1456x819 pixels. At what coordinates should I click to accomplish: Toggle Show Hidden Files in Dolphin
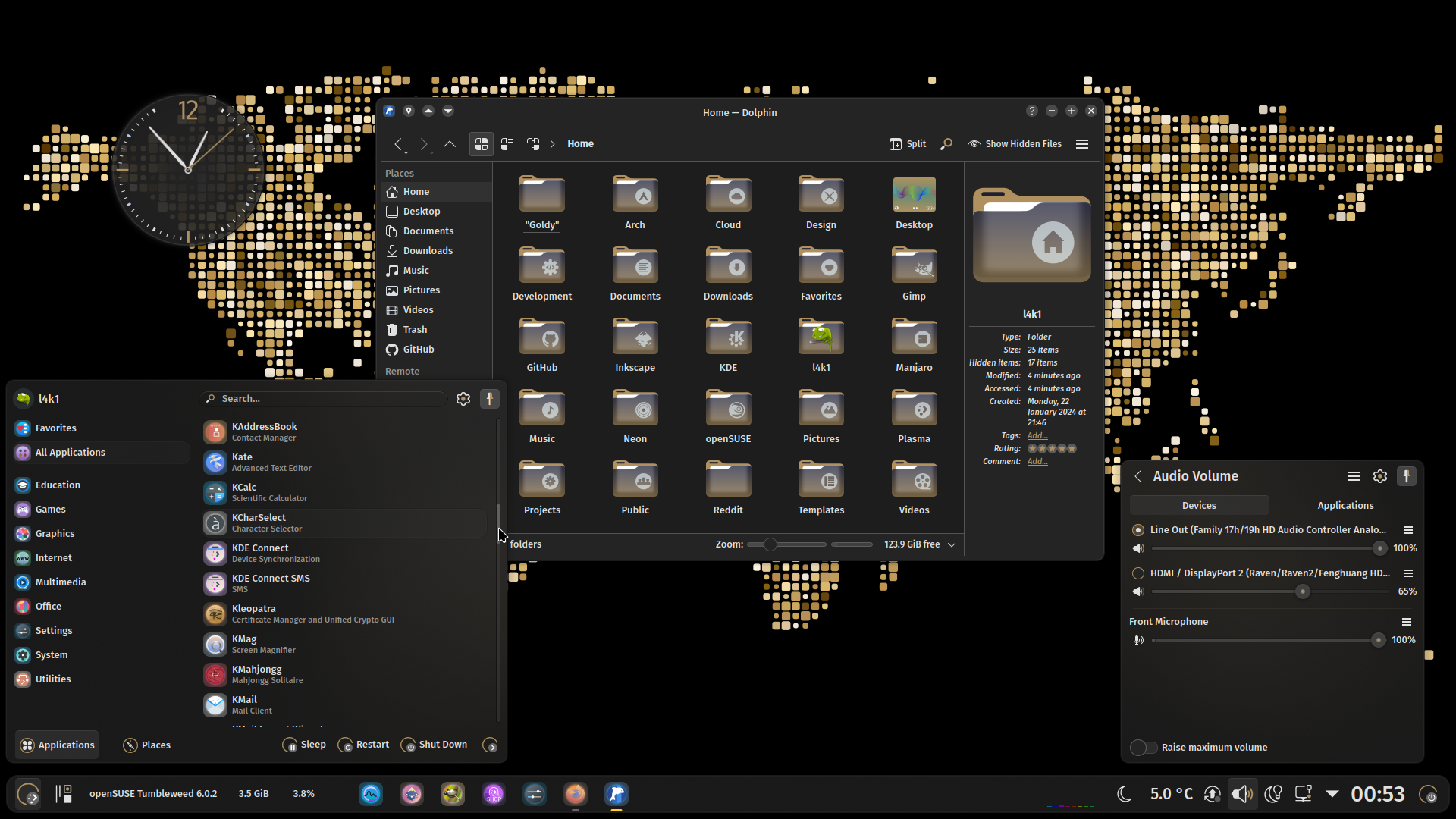(1015, 144)
